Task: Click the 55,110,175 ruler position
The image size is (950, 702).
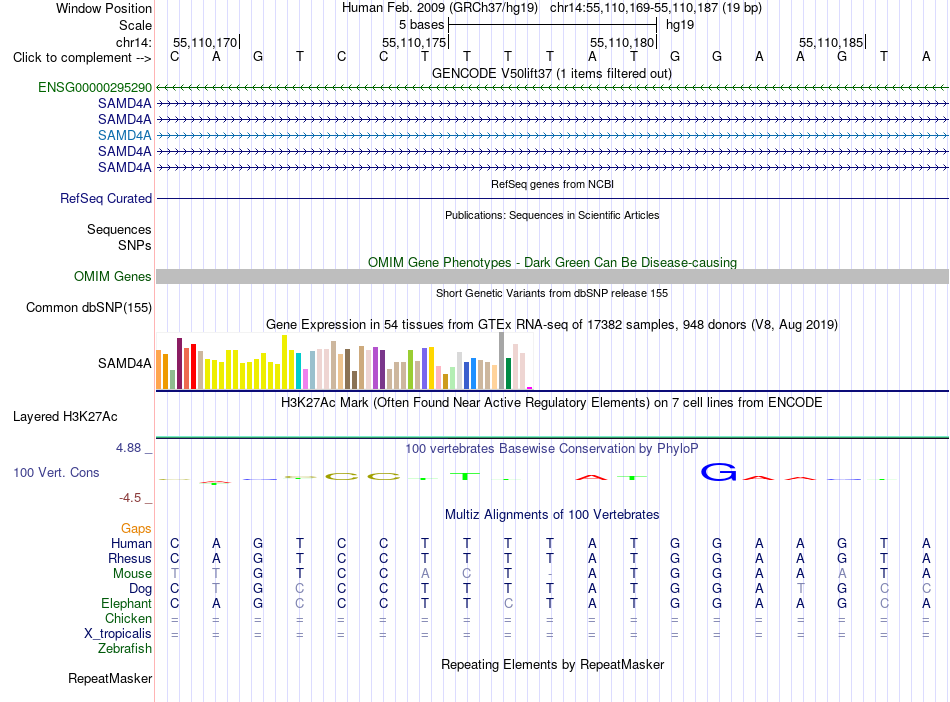Action: (414, 42)
